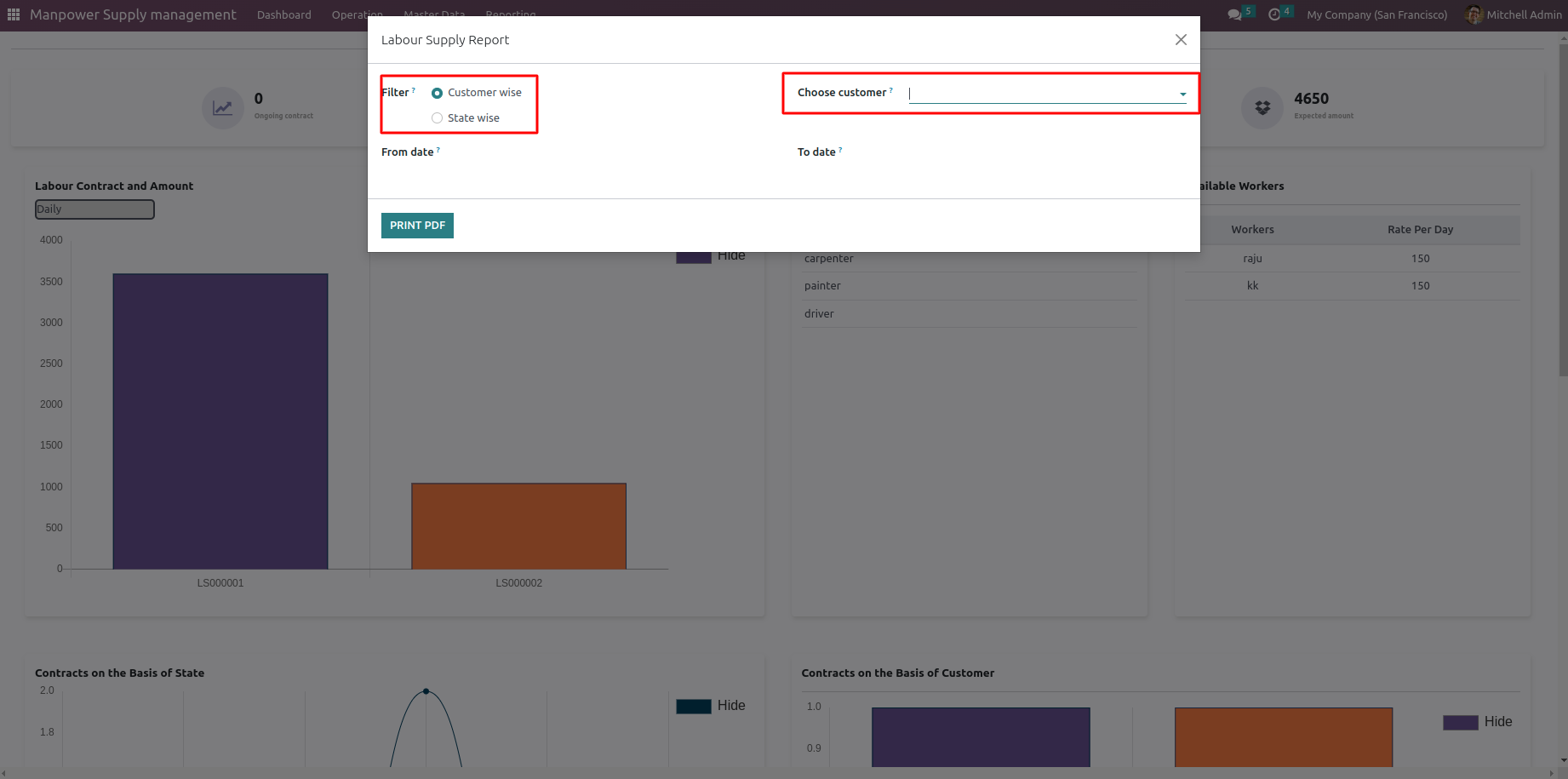Click the Choose customer help tooltip mark
The height and width of the screenshot is (779, 1568).
click(x=891, y=89)
